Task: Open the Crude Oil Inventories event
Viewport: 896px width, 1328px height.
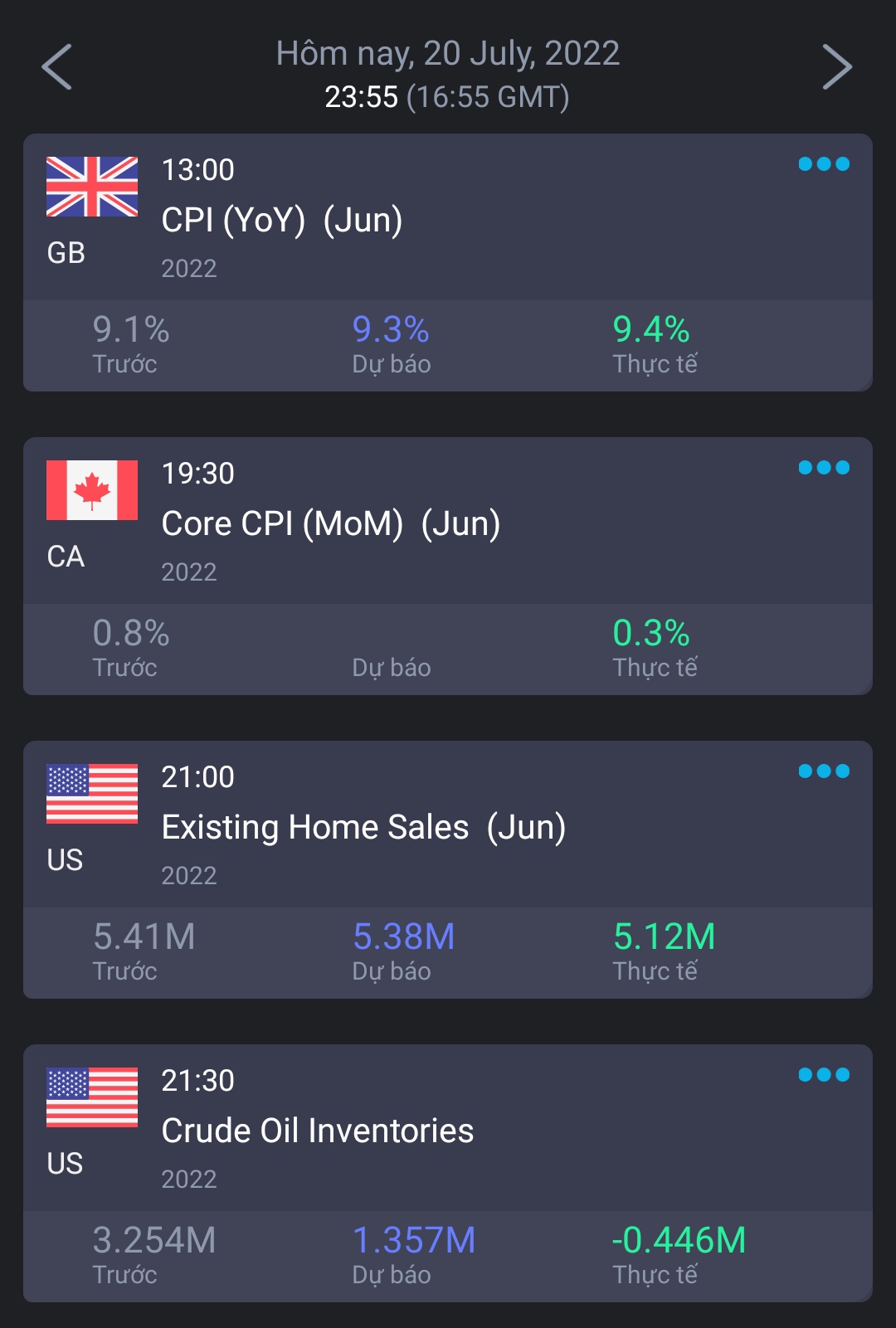Action: click(x=317, y=1131)
